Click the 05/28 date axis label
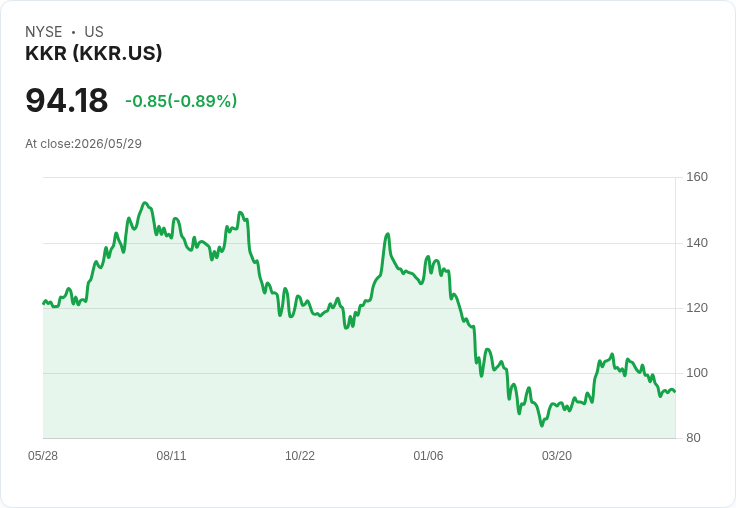The width and height of the screenshot is (736, 508). [x=43, y=456]
